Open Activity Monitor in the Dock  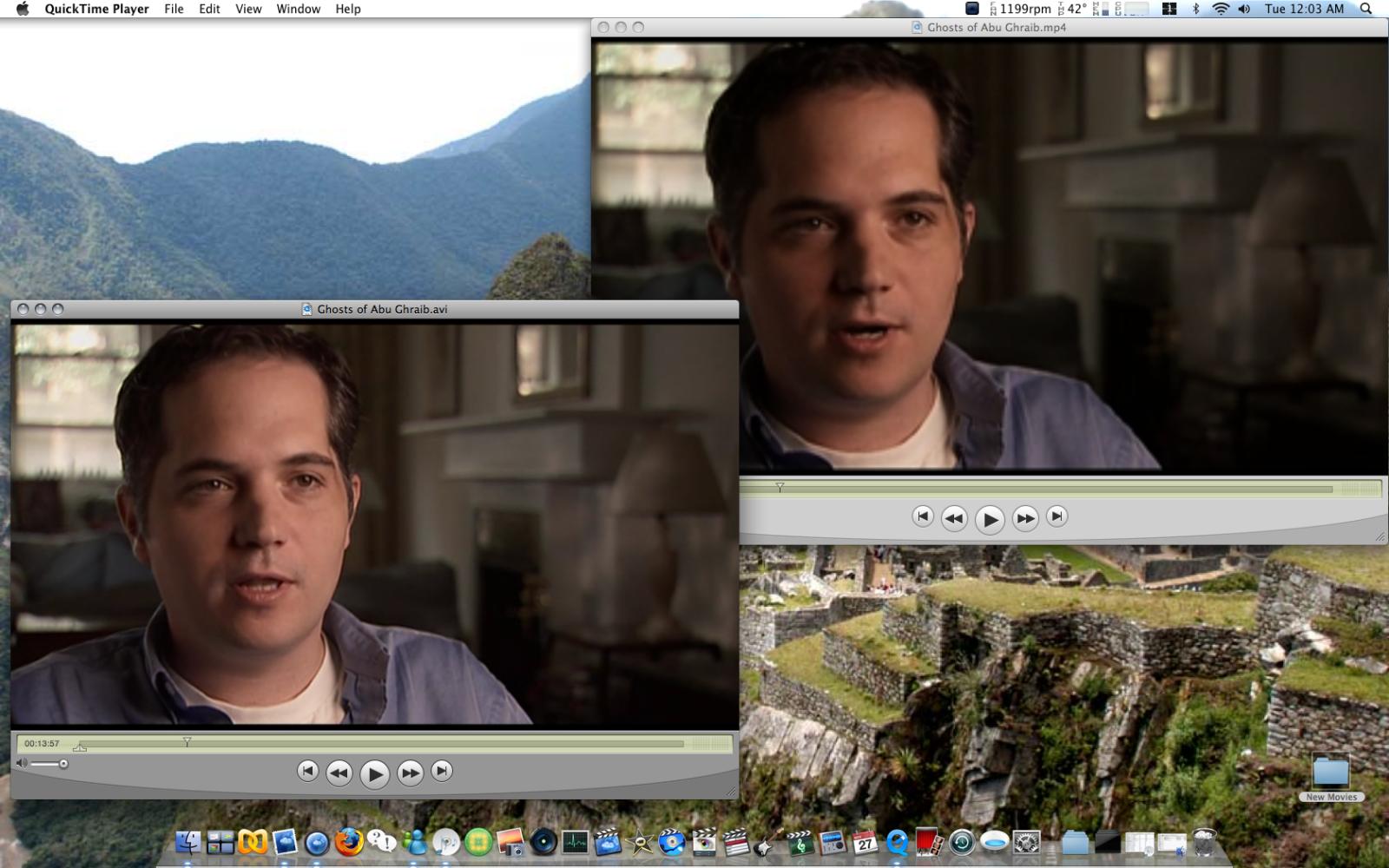tap(575, 841)
